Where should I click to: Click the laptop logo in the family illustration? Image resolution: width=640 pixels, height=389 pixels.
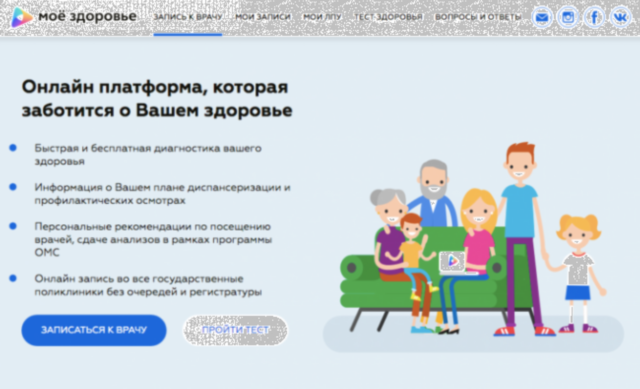(x=453, y=260)
